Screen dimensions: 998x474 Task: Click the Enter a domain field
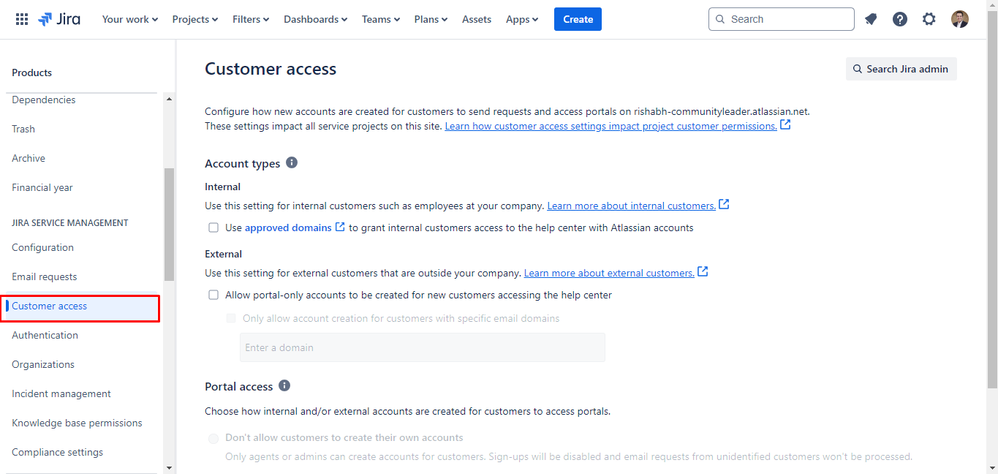pyautogui.click(x=423, y=347)
